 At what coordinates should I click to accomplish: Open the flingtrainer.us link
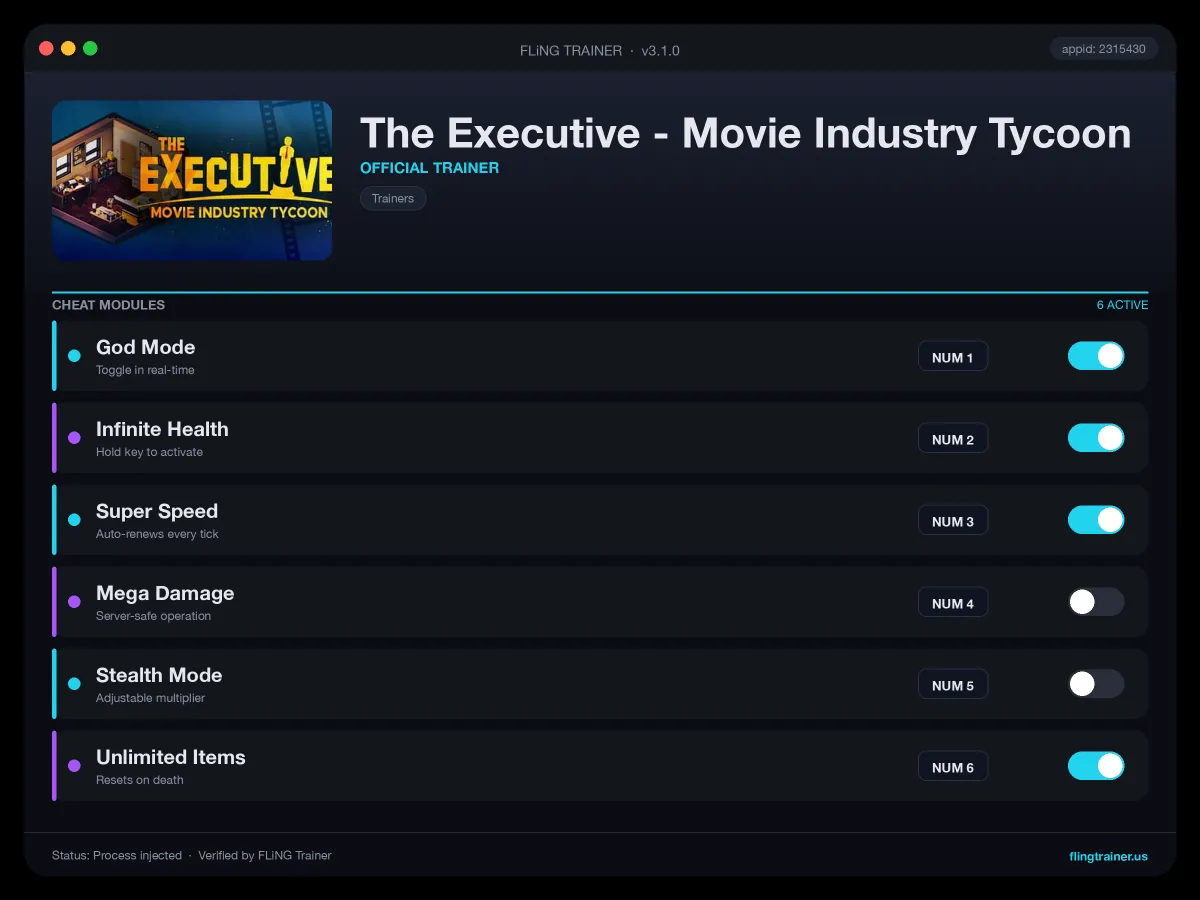[x=1108, y=856]
